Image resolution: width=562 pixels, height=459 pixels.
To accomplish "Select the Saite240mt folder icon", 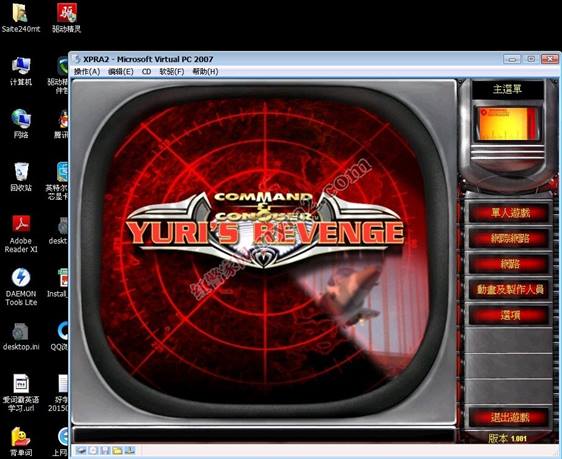I will [21, 18].
